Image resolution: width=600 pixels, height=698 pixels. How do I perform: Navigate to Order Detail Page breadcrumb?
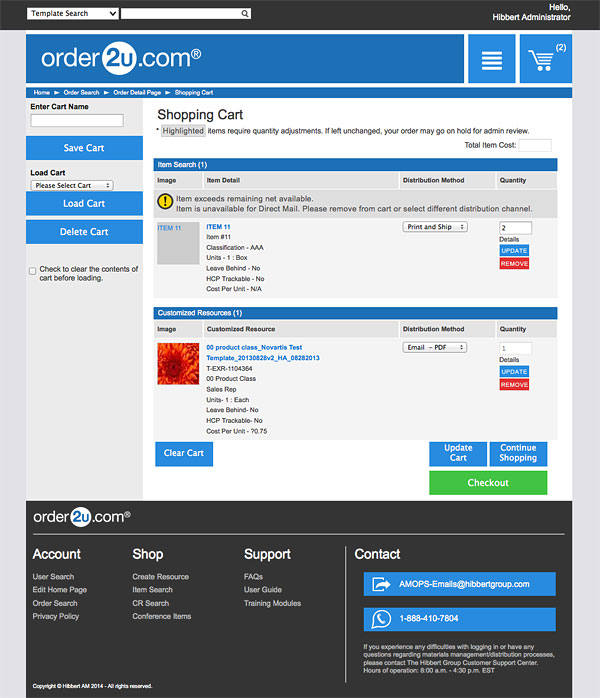(136, 92)
